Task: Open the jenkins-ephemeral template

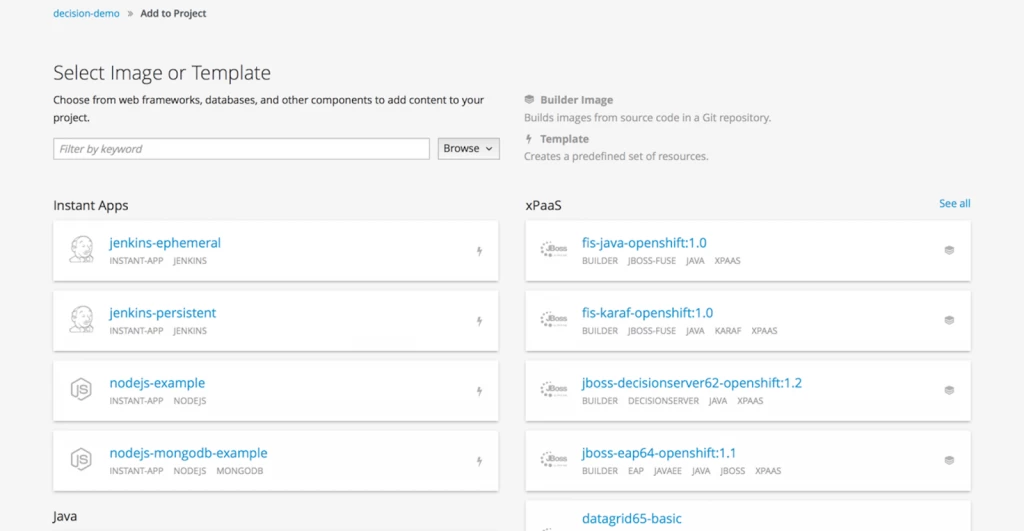Action: point(165,242)
